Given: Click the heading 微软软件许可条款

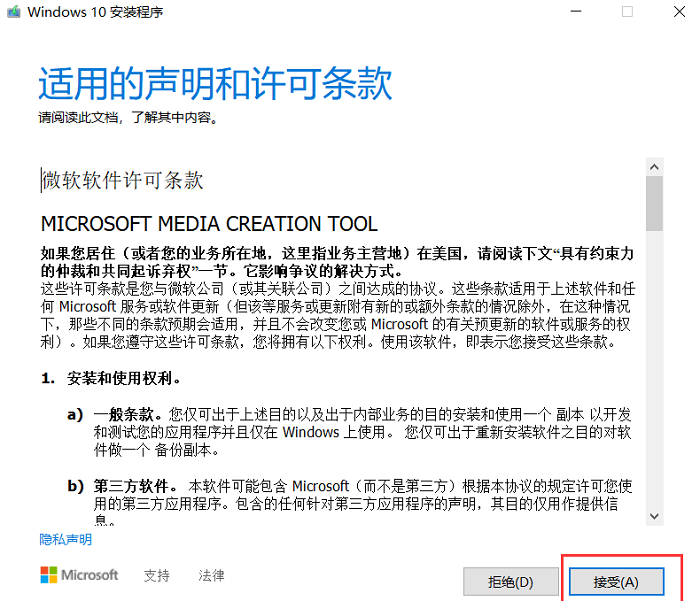Looking at the screenshot, I should (x=122, y=180).
